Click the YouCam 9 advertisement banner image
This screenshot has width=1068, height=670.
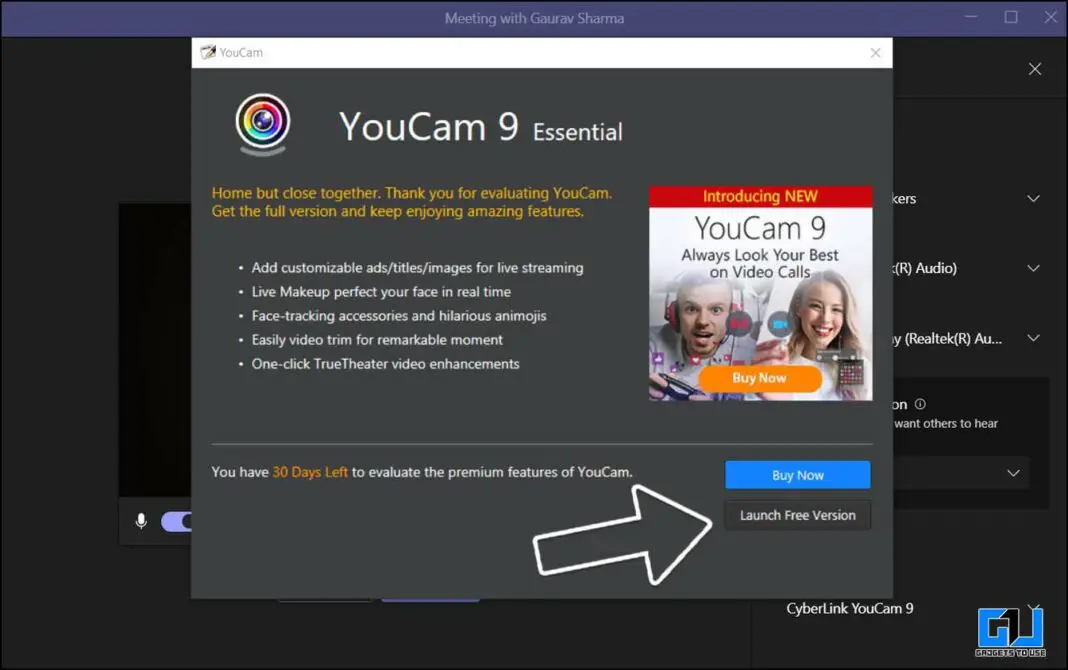click(x=760, y=293)
